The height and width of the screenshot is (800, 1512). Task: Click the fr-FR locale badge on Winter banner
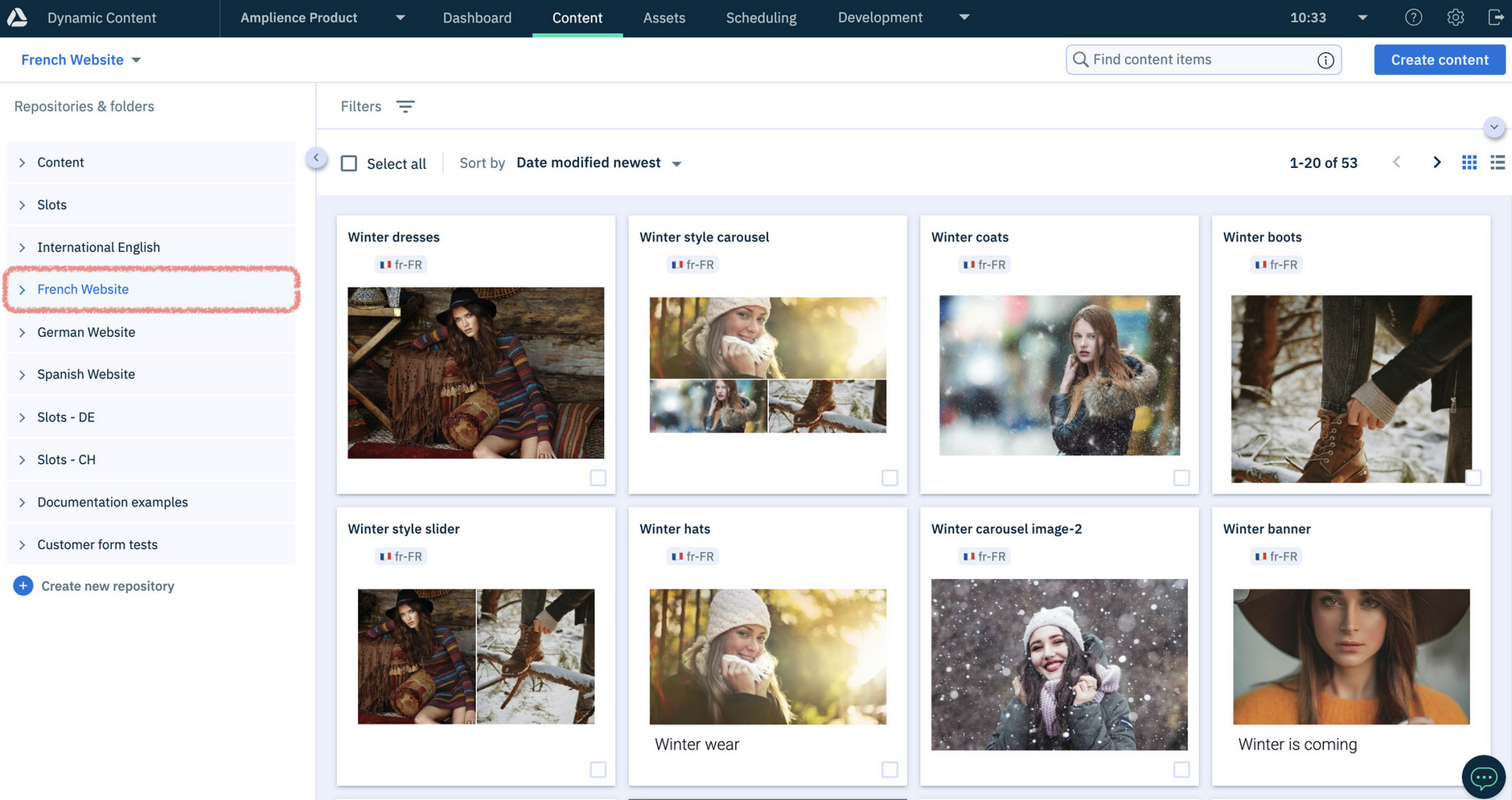point(1276,556)
